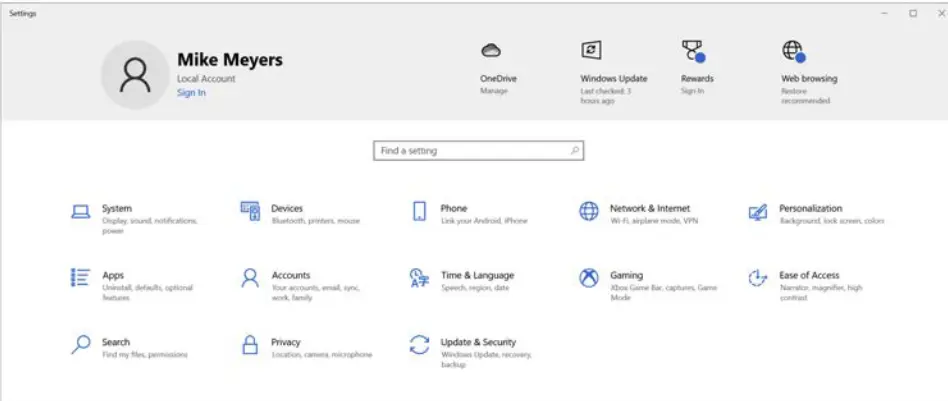The width and height of the screenshot is (948, 401).
Task: Click the Rewards trophy icon
Action: (694, 51)
